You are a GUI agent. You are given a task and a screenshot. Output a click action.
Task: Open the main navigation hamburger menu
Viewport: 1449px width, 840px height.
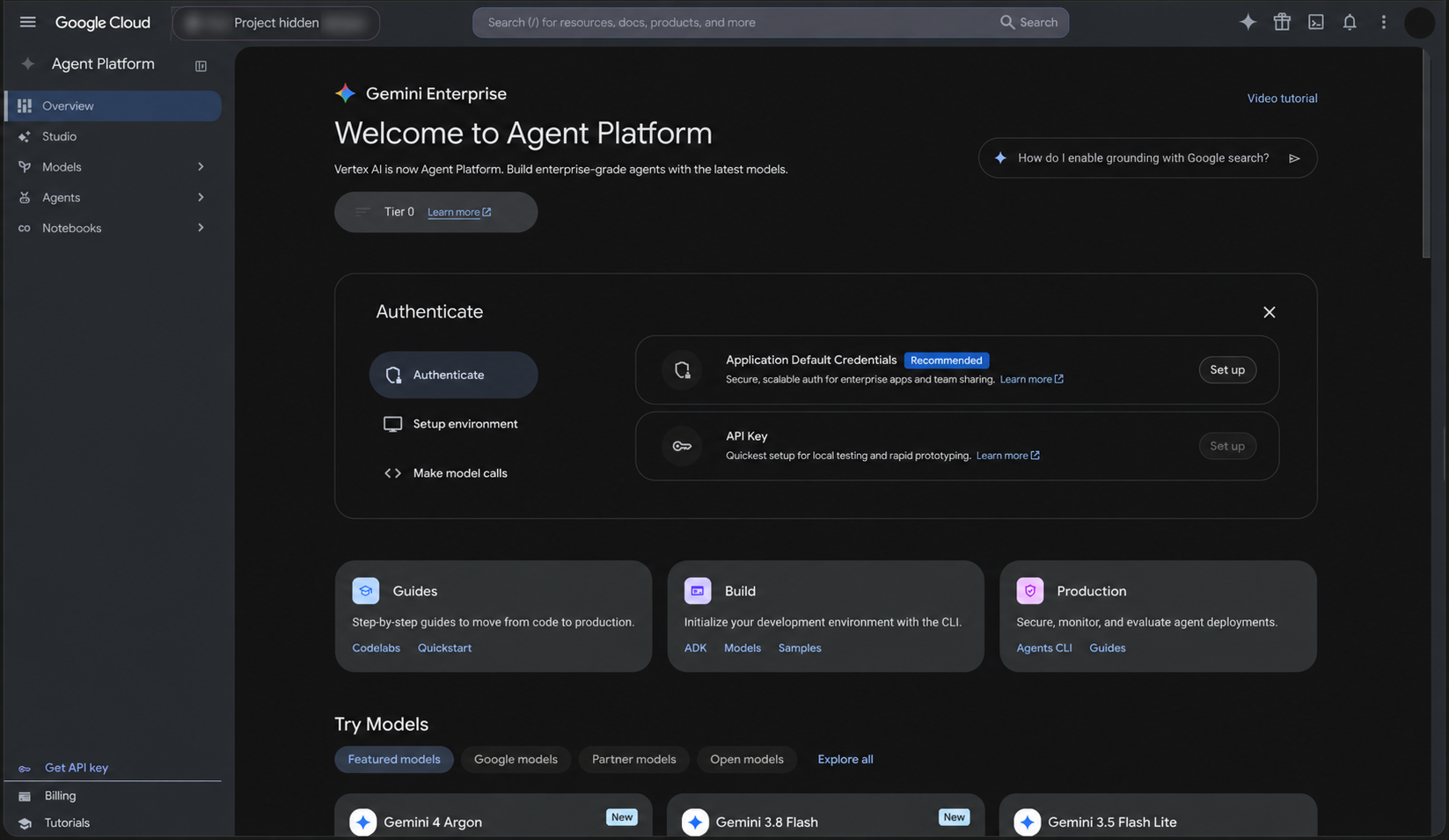(27, 22)
